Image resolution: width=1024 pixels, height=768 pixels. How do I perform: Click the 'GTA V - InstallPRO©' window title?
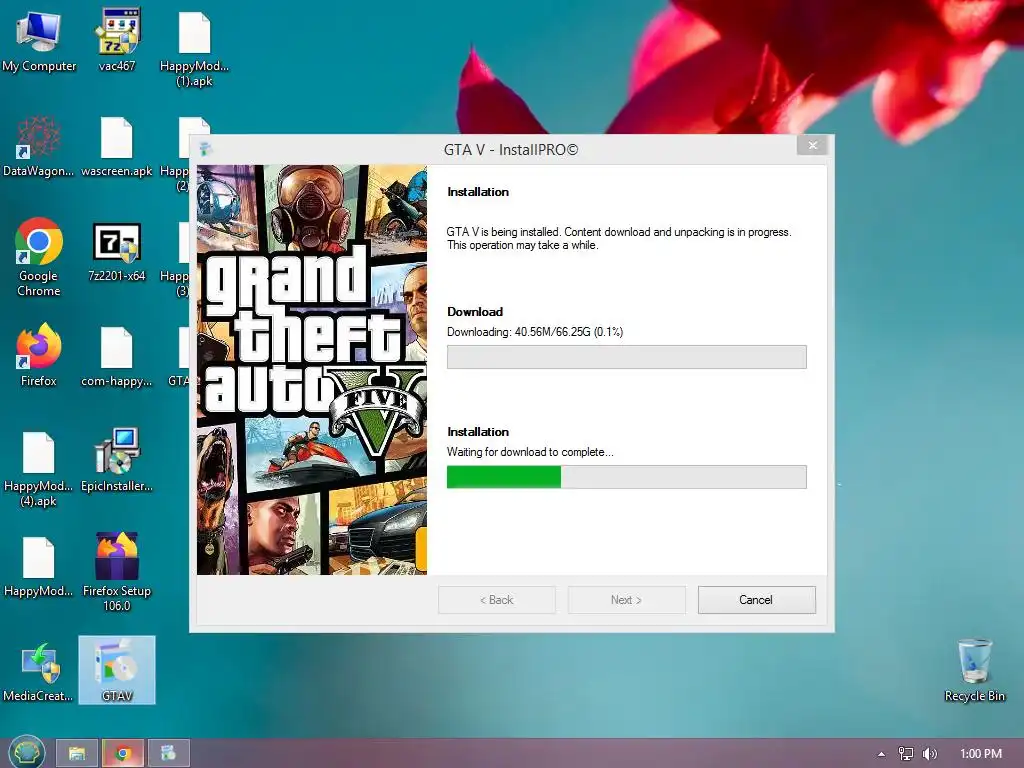(x=511, y=150)
